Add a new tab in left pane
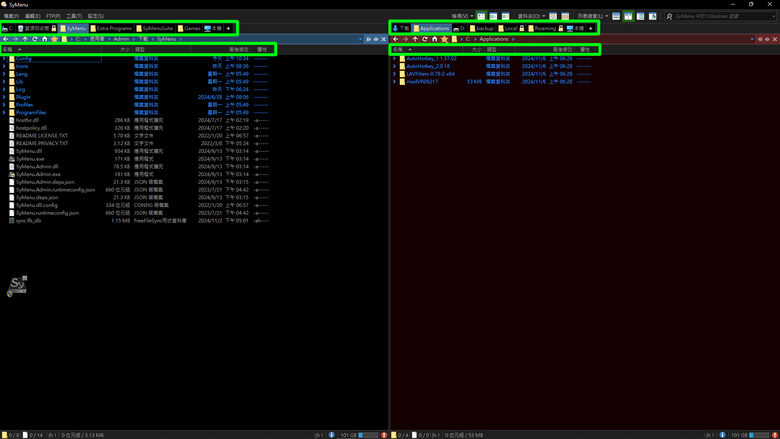Screen dimensions: 780x439 pos(228,28)
